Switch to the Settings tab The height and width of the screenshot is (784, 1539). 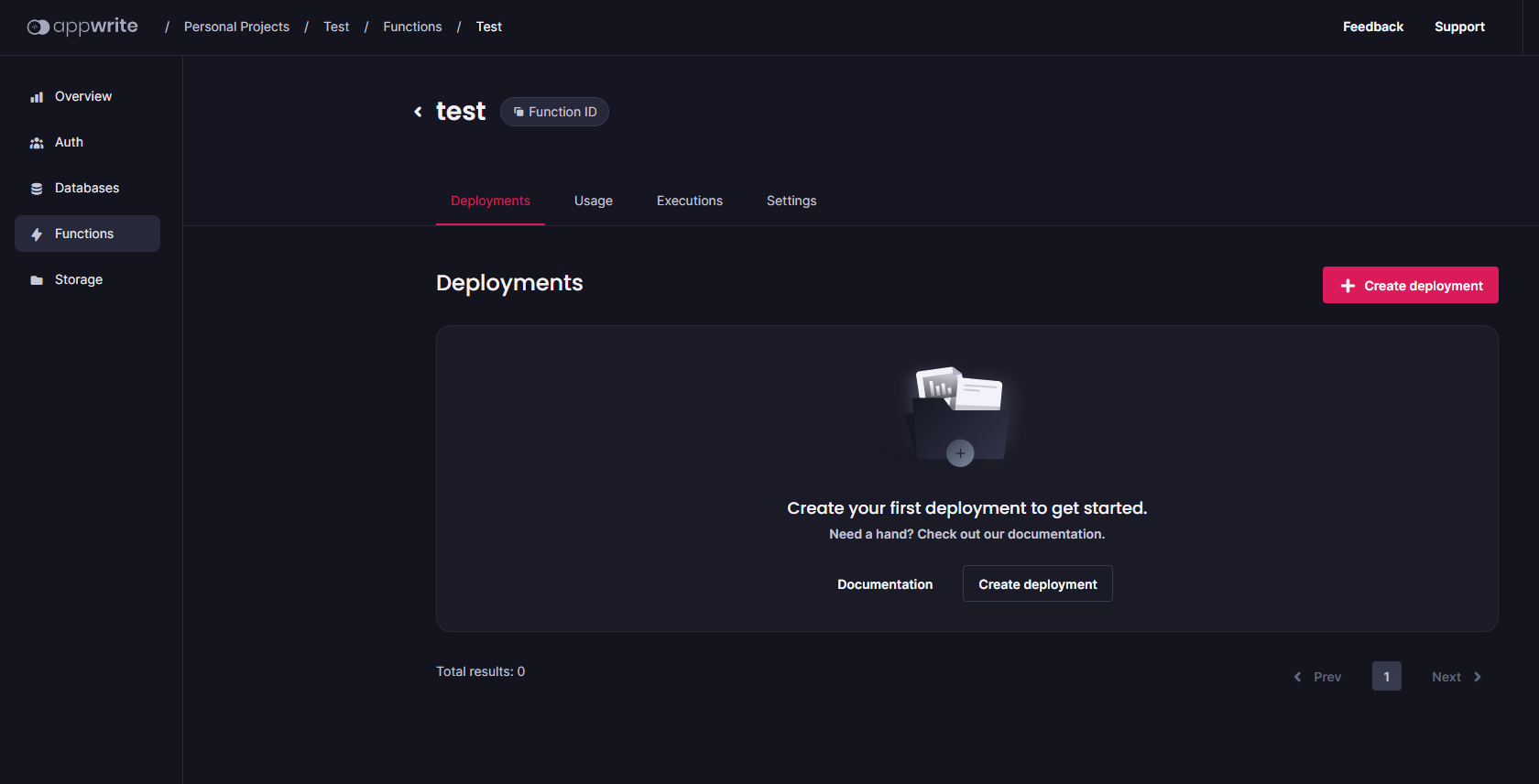tap(791, 201)
